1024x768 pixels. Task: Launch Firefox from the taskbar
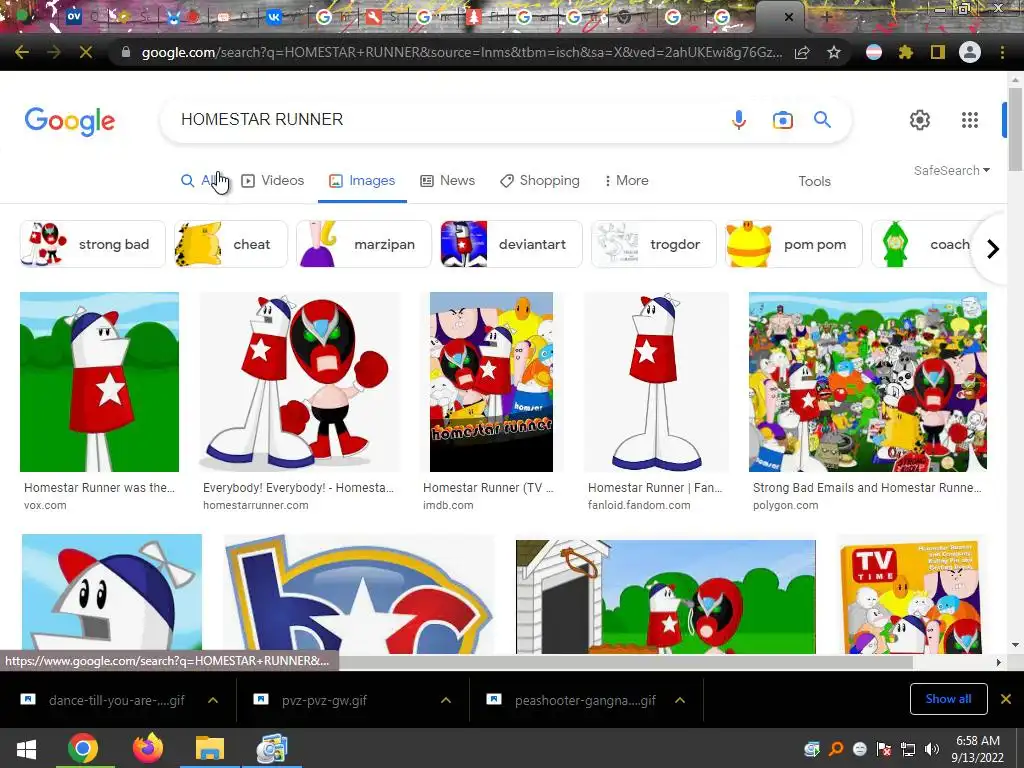coord(148,748)
